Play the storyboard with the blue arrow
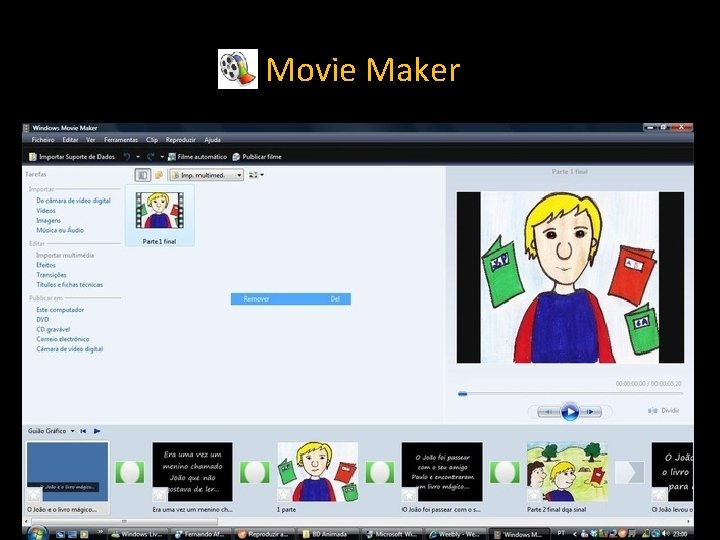This screenshot has height=540, width=720. [97, 431]
